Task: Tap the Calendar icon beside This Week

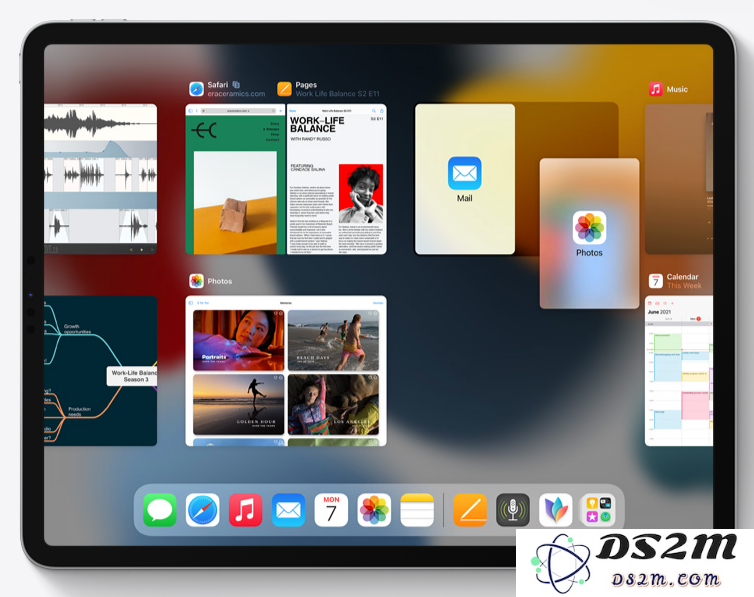Action: pyautogui.click(x=655, y=281)
